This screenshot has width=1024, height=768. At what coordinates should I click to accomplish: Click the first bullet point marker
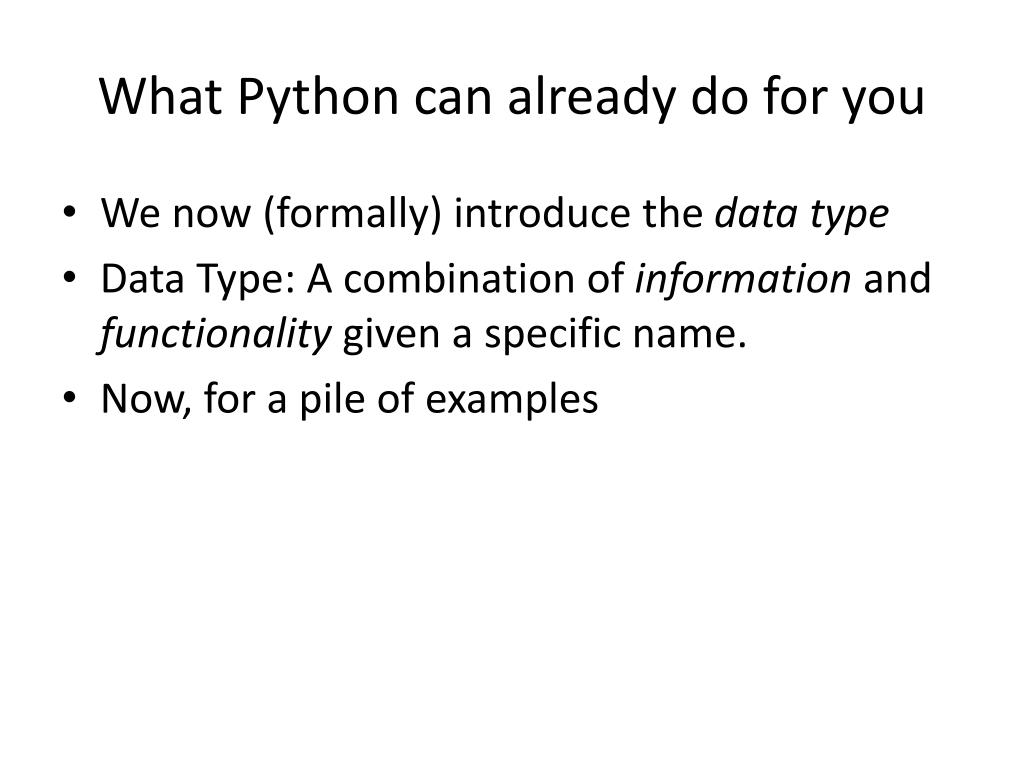click(69, 212)
